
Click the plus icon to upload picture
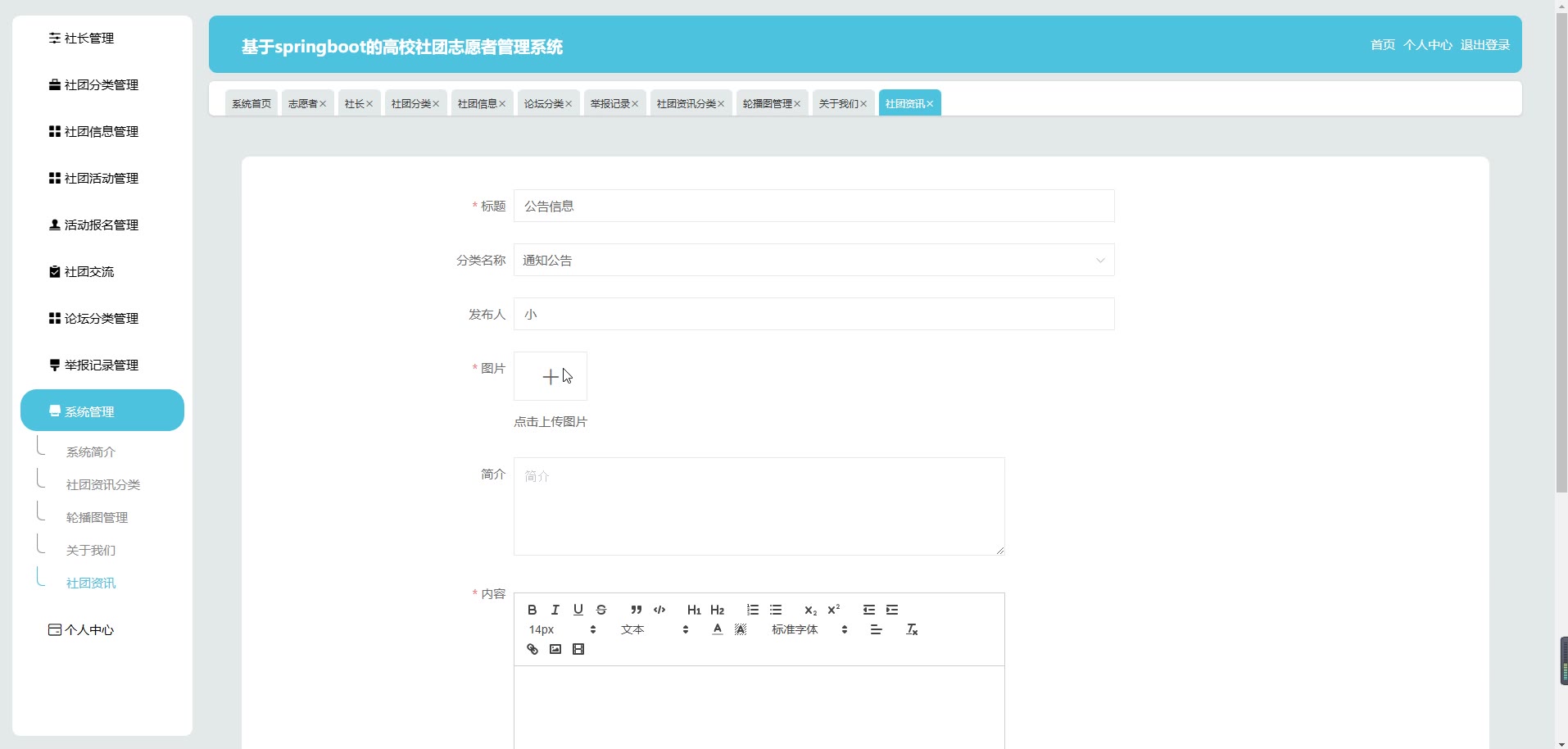551,376
